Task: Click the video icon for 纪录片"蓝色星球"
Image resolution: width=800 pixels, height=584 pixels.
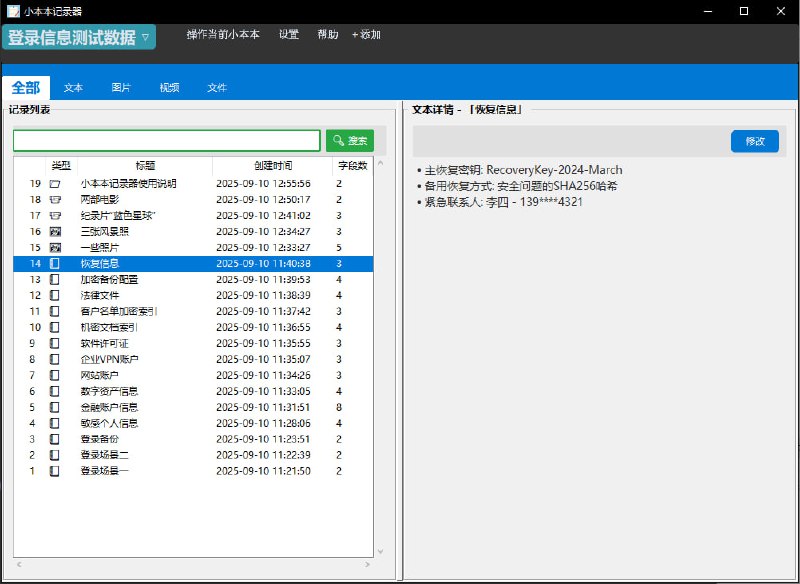Action: [55, 216]
